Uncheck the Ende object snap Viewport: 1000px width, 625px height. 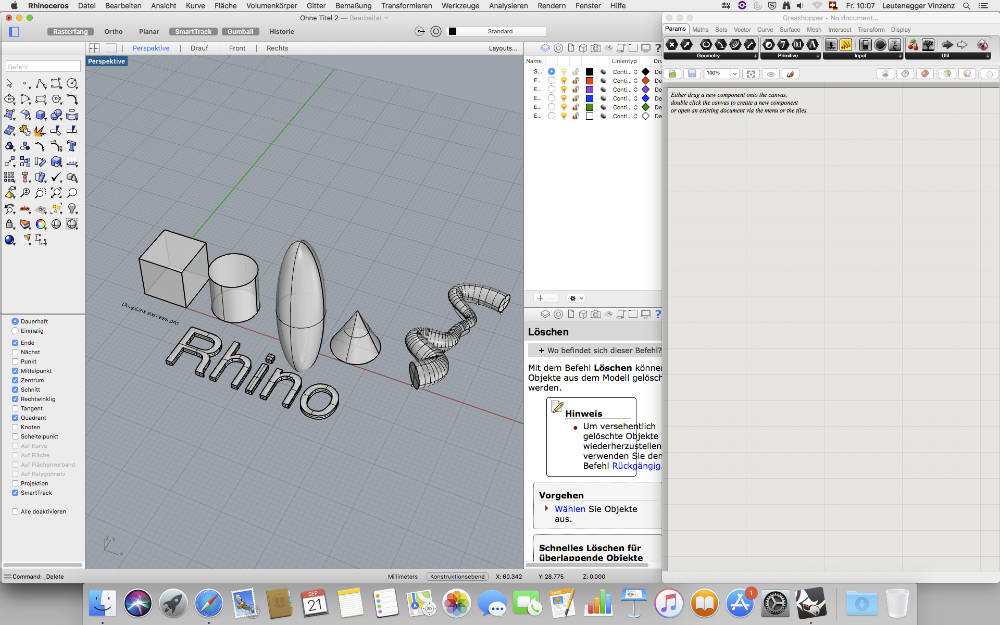pyautogui.click(x=15, y=342)
